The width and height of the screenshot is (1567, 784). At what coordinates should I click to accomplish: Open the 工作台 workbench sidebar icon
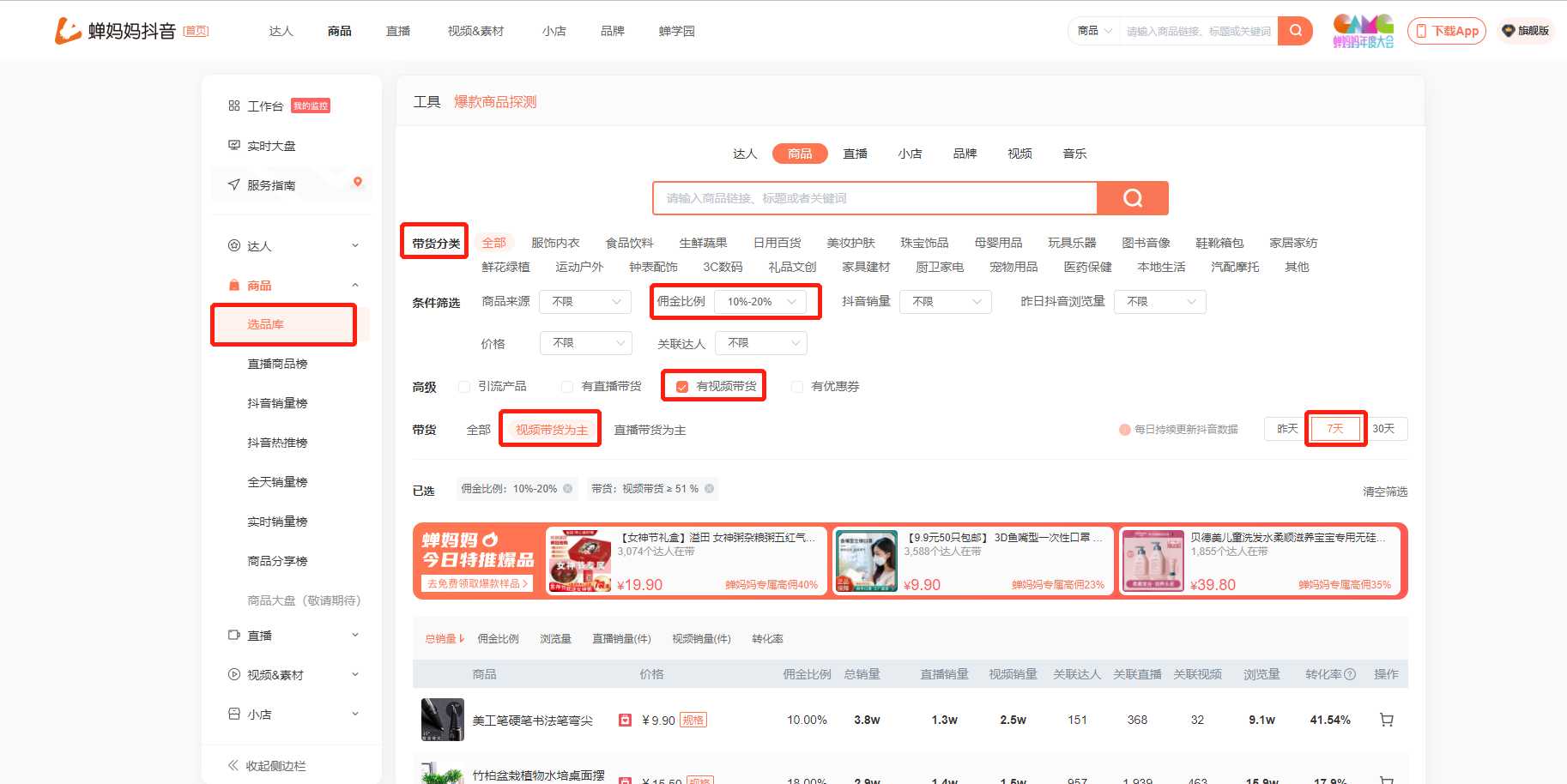[x=233, y=106]
